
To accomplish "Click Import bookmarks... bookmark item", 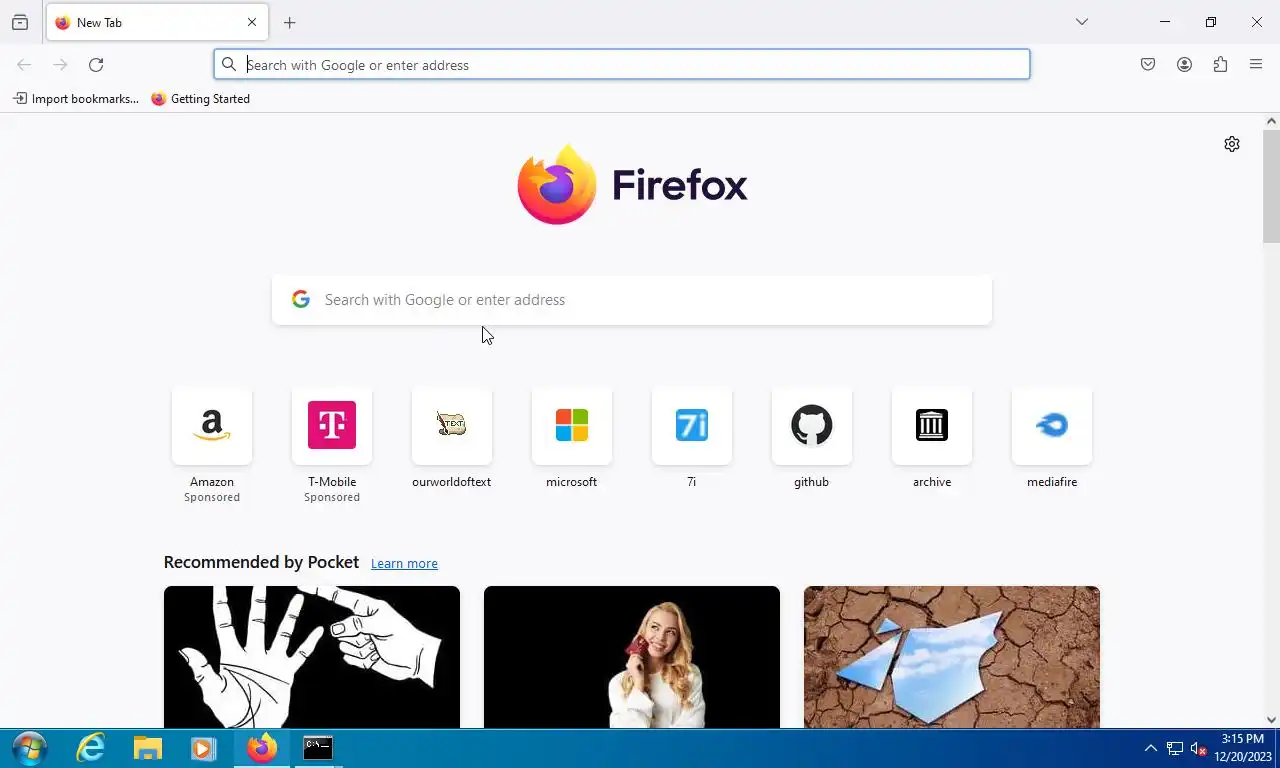I will click(x=76, y=99).
